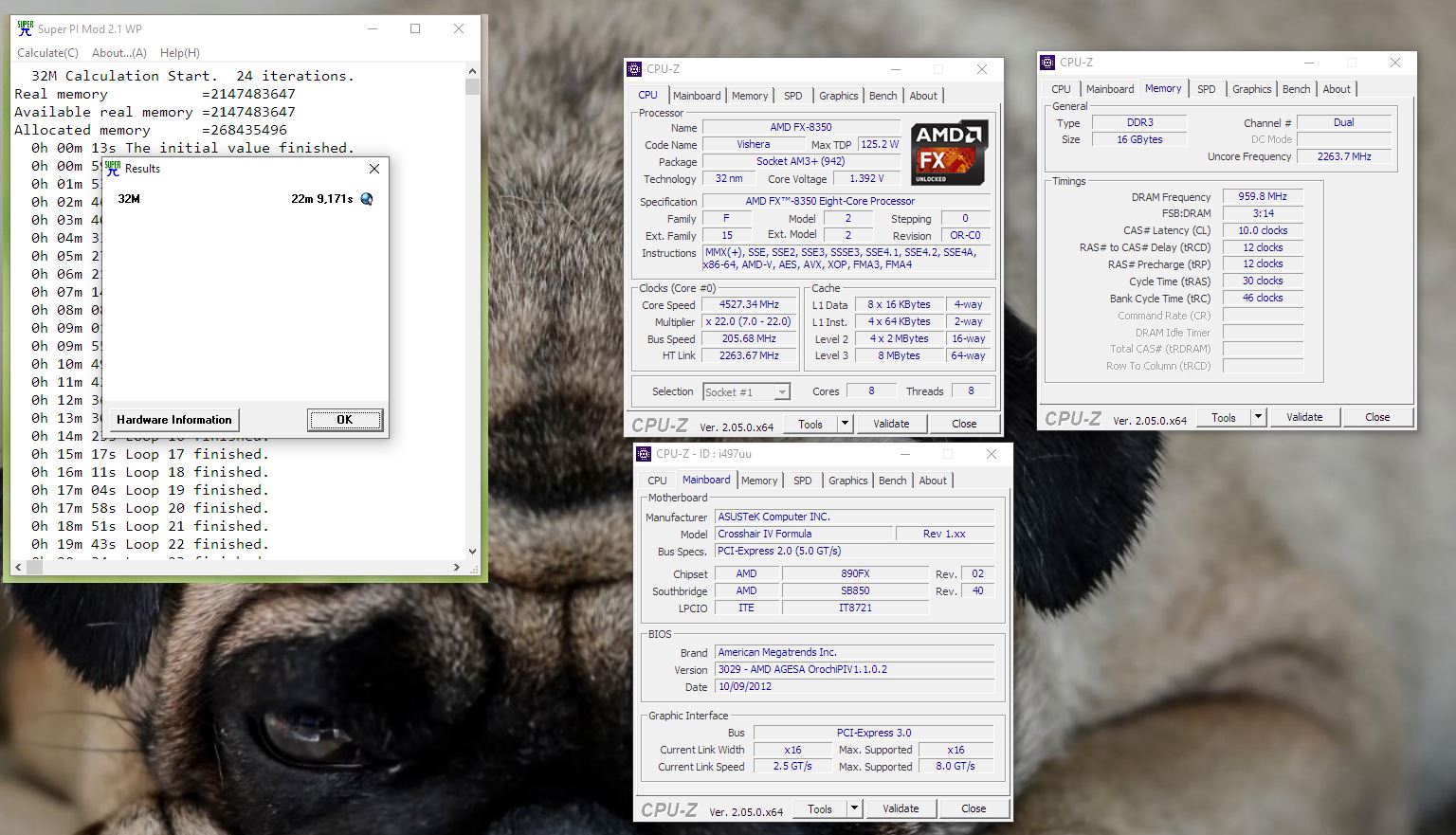The height and width of the screenshot is (835, 1456).
Task: Click Tools button in CPU window
Action: click(810, 424)
